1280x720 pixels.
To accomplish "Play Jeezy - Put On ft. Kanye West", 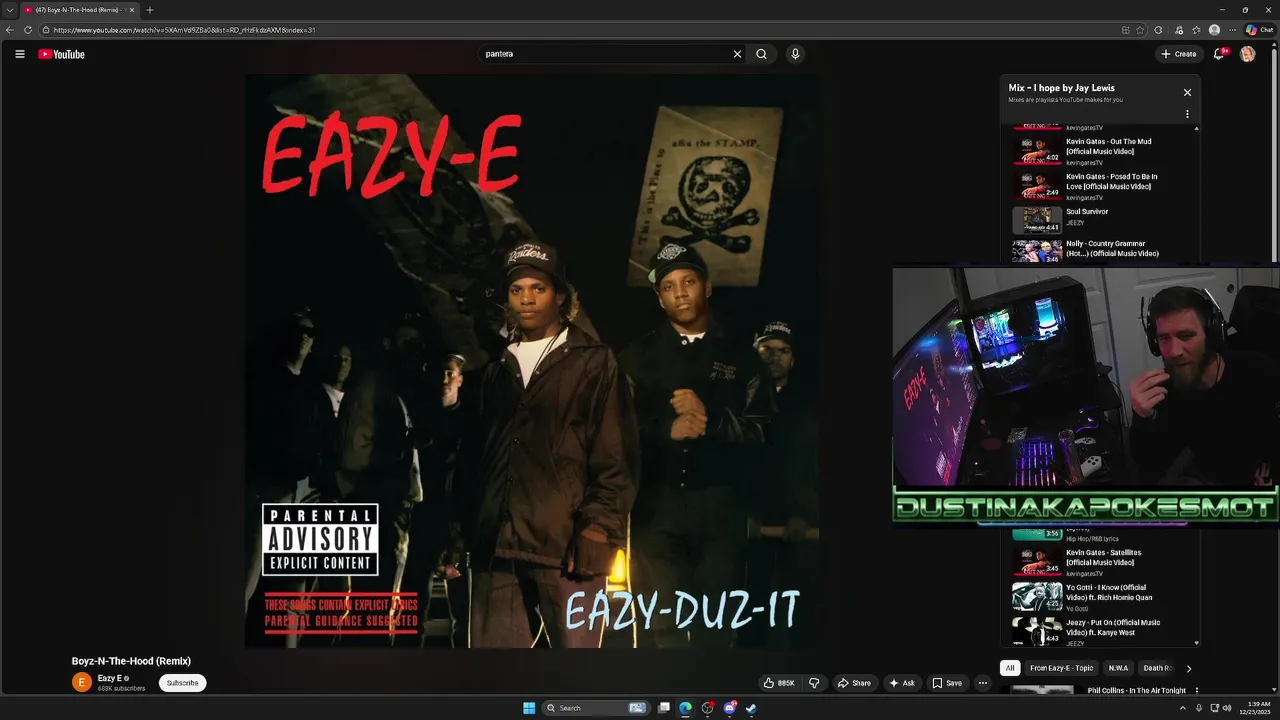I will 1113,628.
